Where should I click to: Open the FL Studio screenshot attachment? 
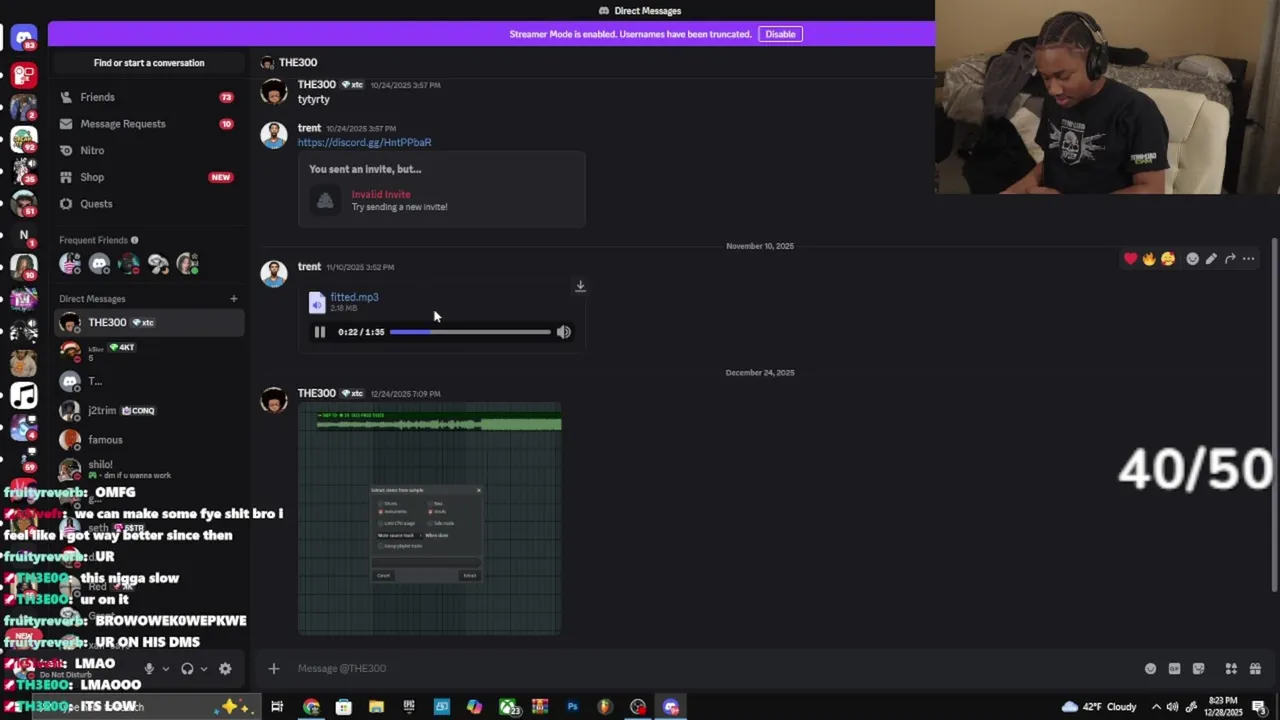429,519
